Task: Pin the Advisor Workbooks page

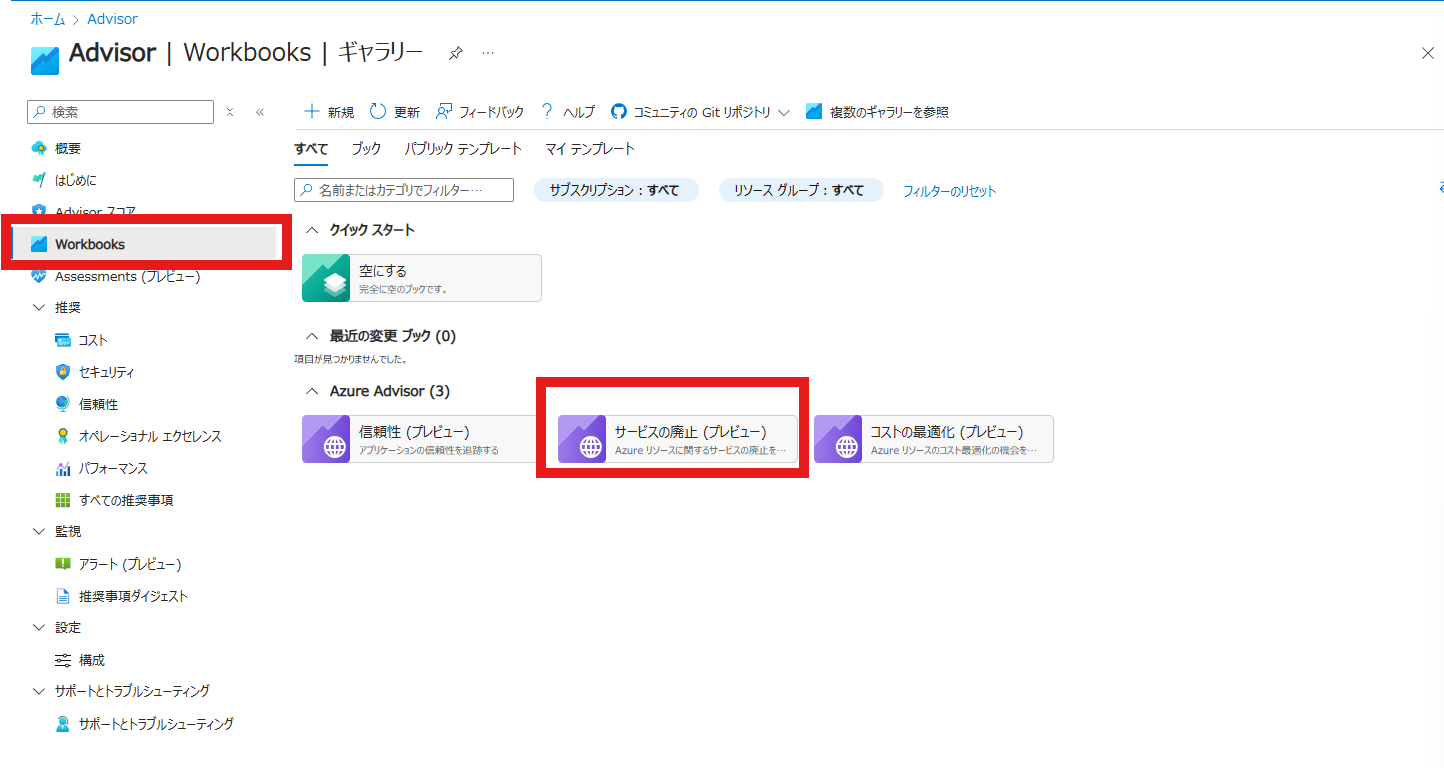Action: pos(455,53)
